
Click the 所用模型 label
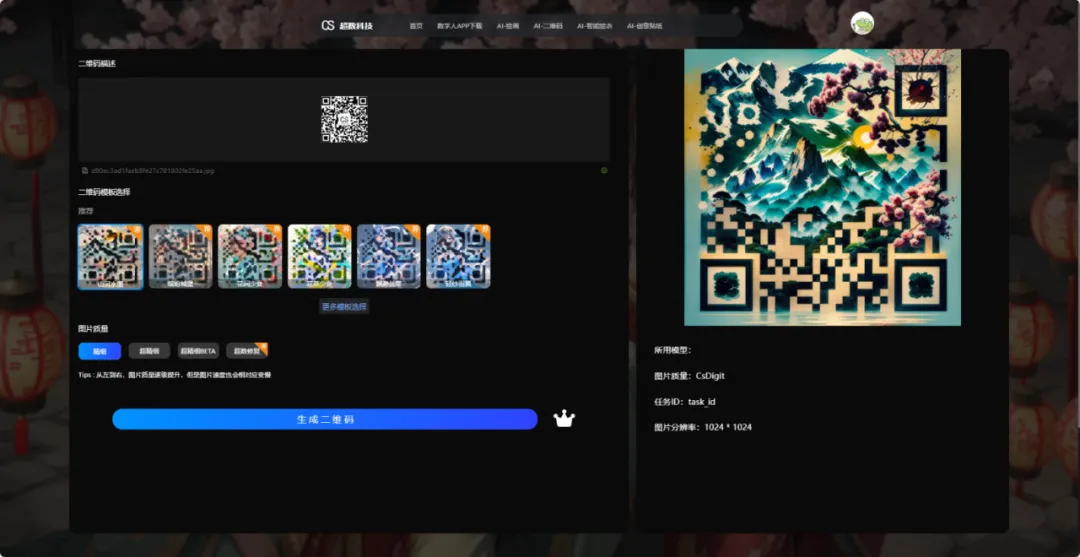[x=673, y=350]
